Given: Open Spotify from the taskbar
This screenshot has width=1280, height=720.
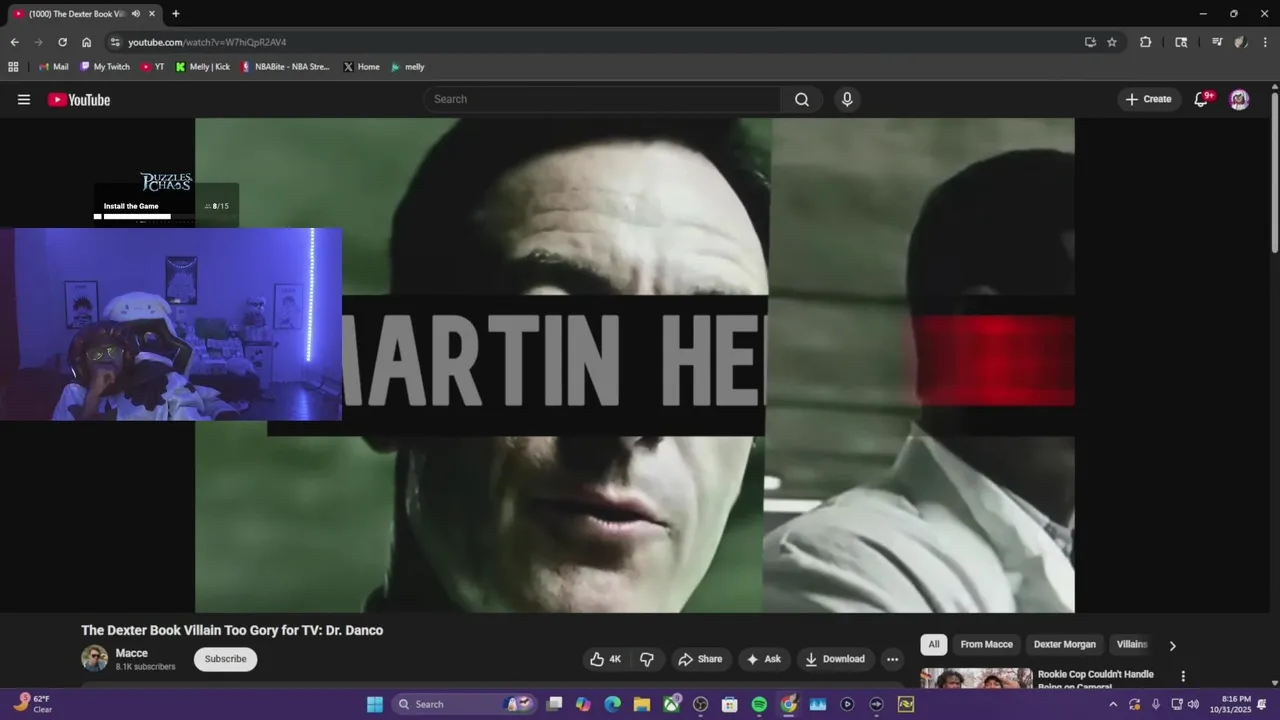Looking at the screenshot, I should pyautogui.click(x=759, y=704).
